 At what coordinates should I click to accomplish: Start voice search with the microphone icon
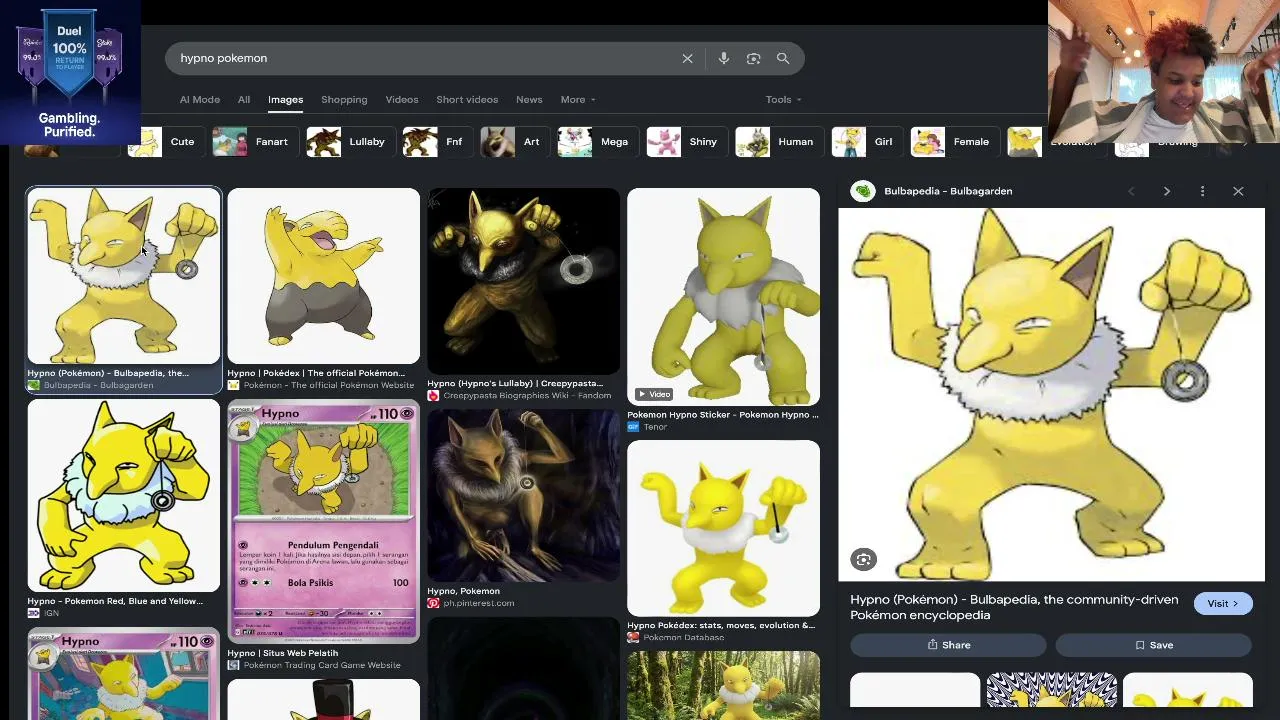click(724, 59)
